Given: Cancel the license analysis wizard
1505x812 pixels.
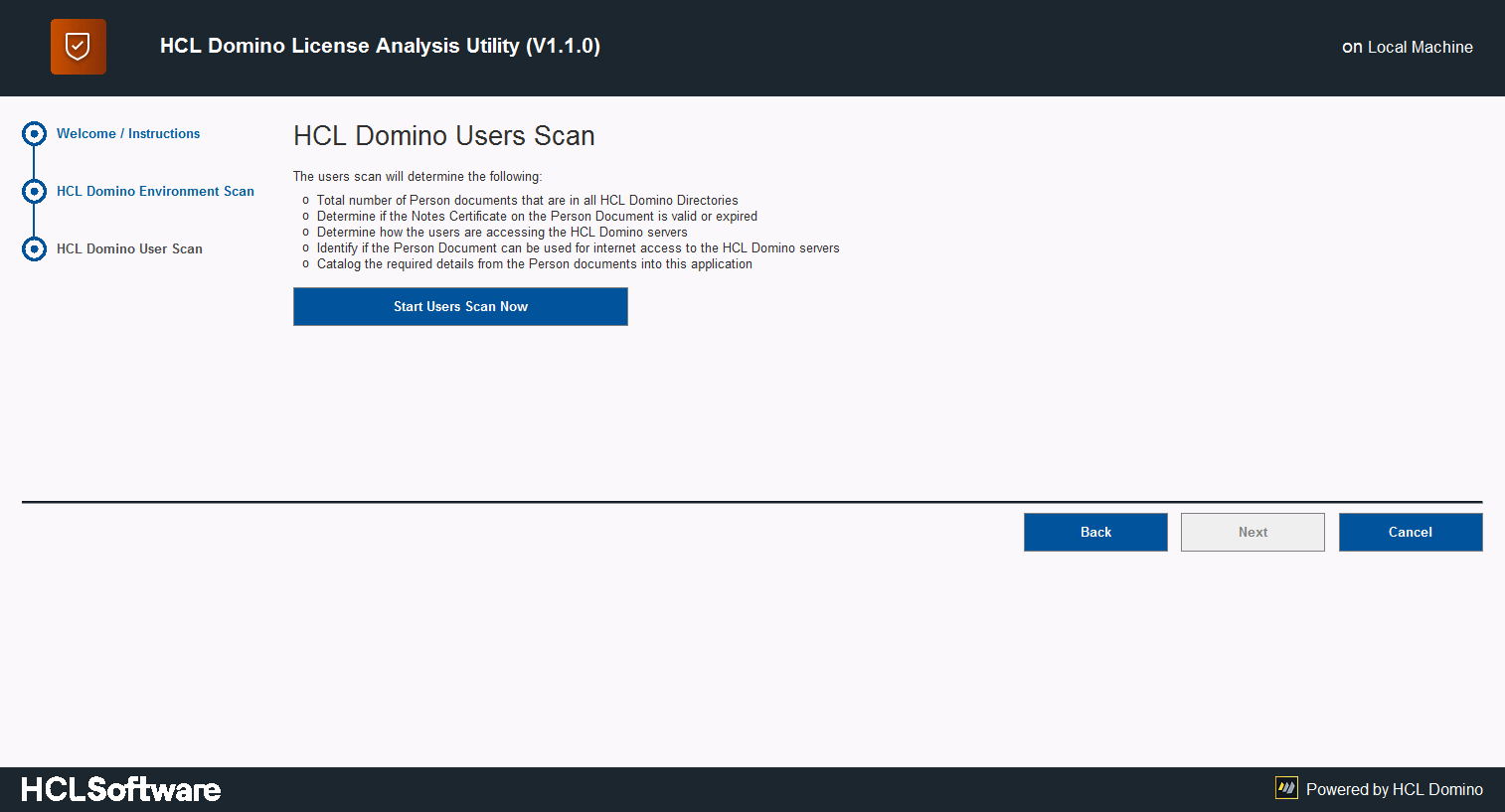Looking at the screenshot, I should pyautogui.click(x=1411, y=532).
